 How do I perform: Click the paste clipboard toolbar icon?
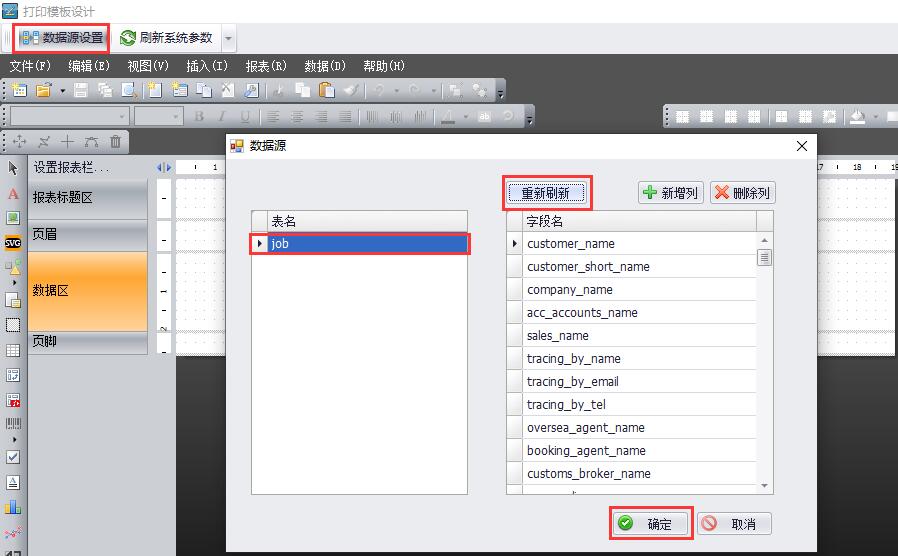[327, 90]
